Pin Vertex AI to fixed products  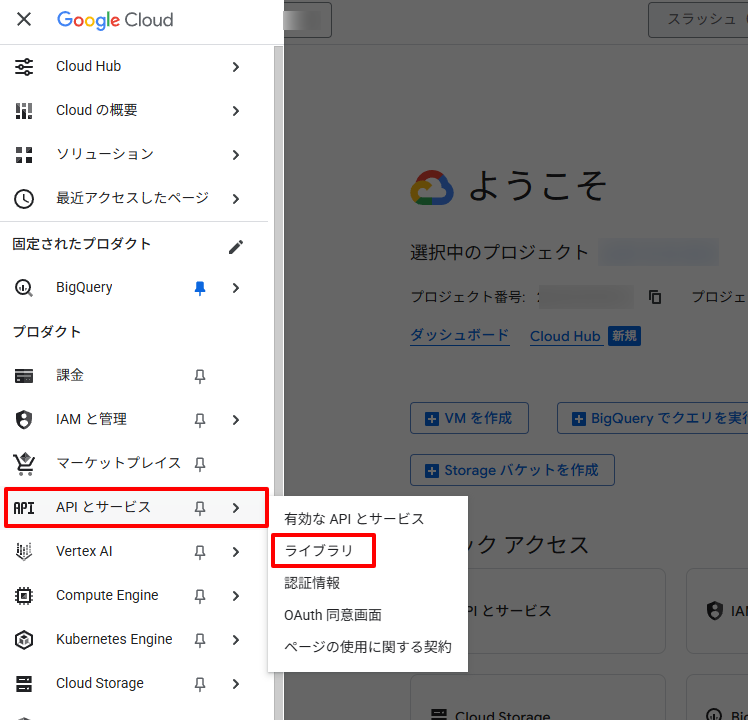point(200,552)
